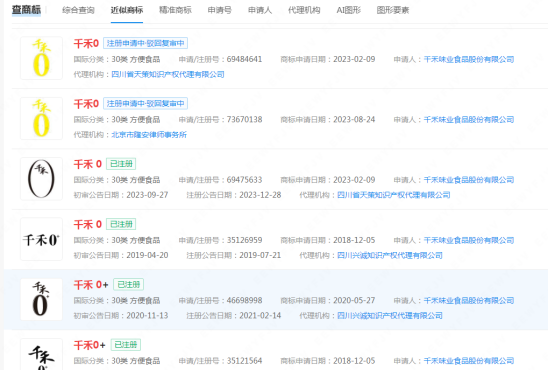Click 已注册 status tag for 69475633

(121, 164)
